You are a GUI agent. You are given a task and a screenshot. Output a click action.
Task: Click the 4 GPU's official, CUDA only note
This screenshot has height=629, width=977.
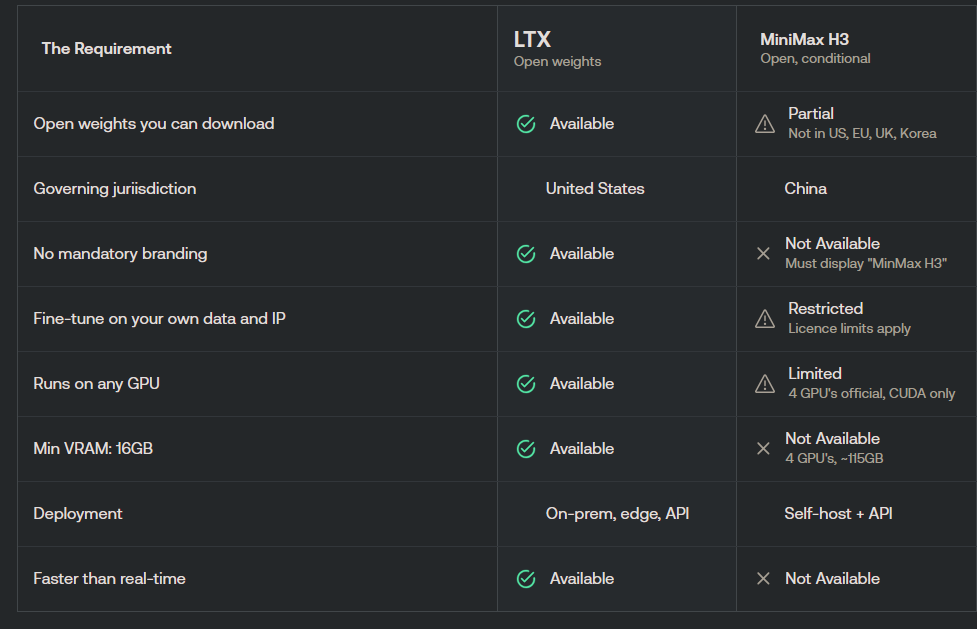[x=872, y=393]
